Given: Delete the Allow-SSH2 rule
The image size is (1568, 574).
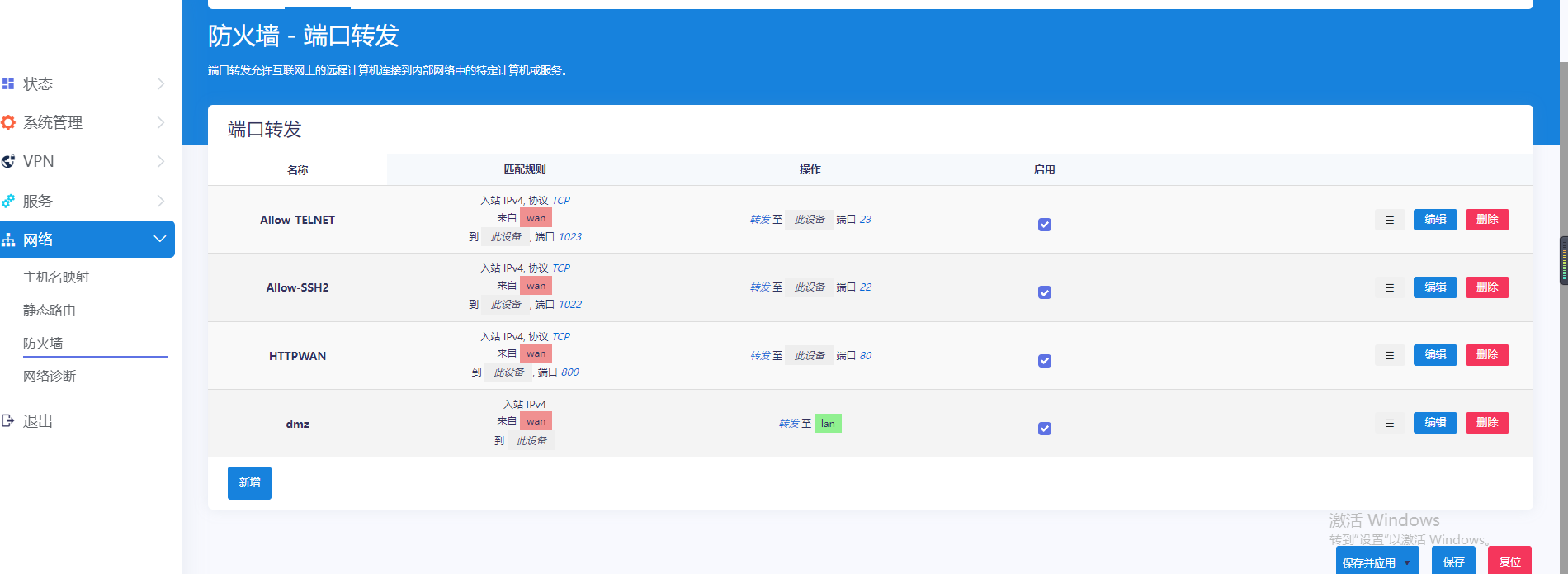Looking at the screenshot, I should pos(1487,287).
